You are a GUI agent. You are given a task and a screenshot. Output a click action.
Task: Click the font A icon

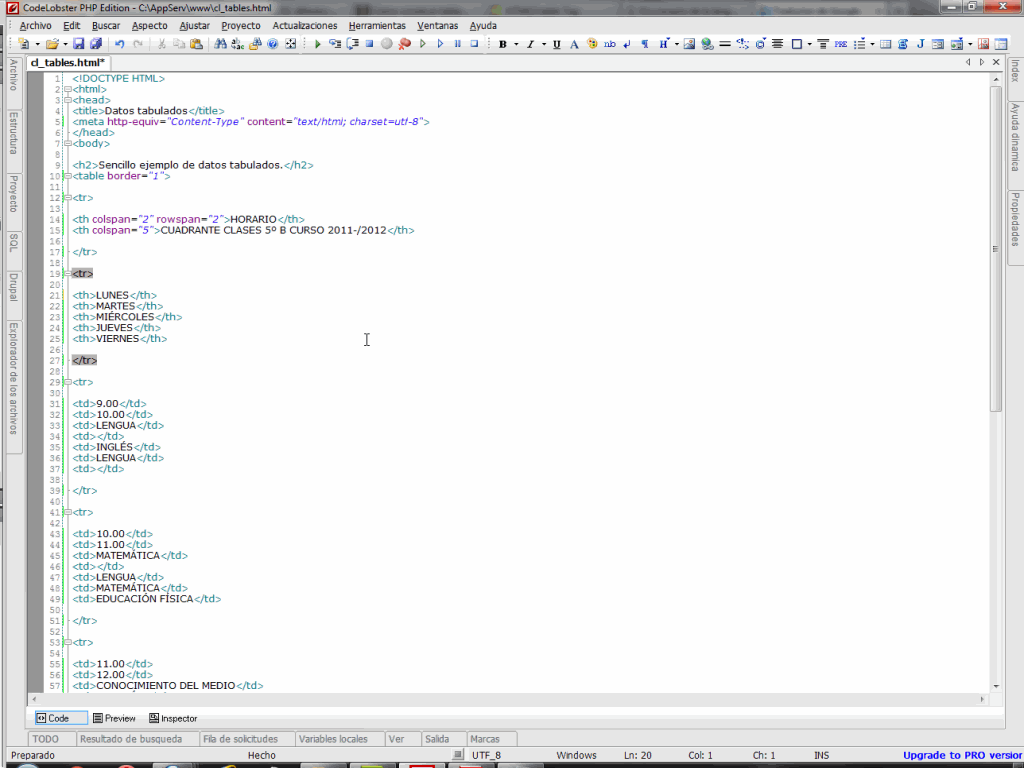[x=574, y=44]
